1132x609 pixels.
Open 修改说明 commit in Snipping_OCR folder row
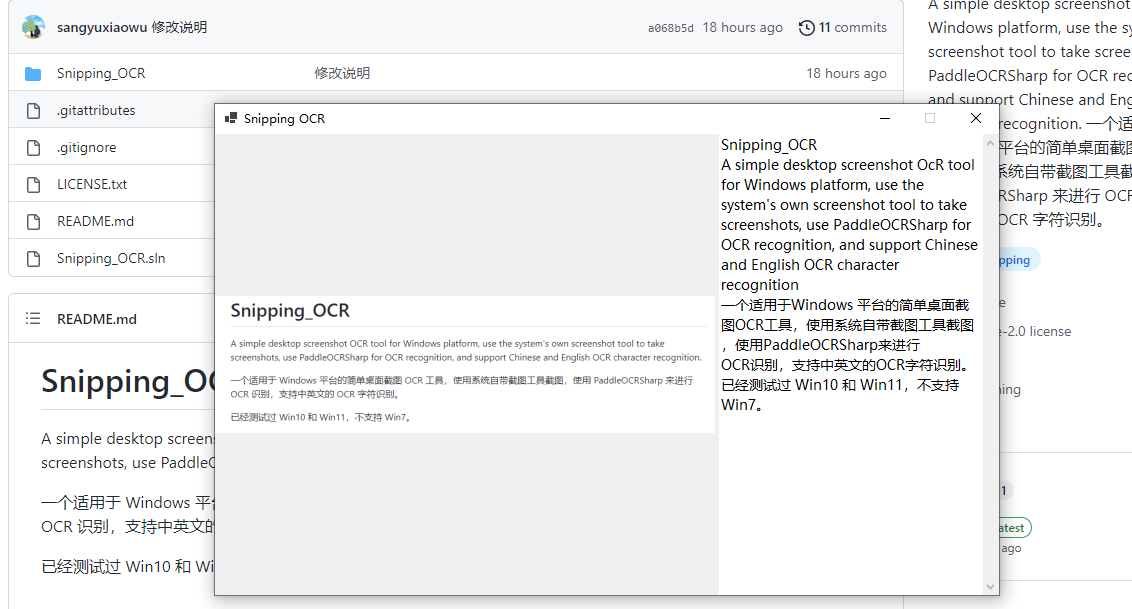pyautogui.click(x=342, y=74)
